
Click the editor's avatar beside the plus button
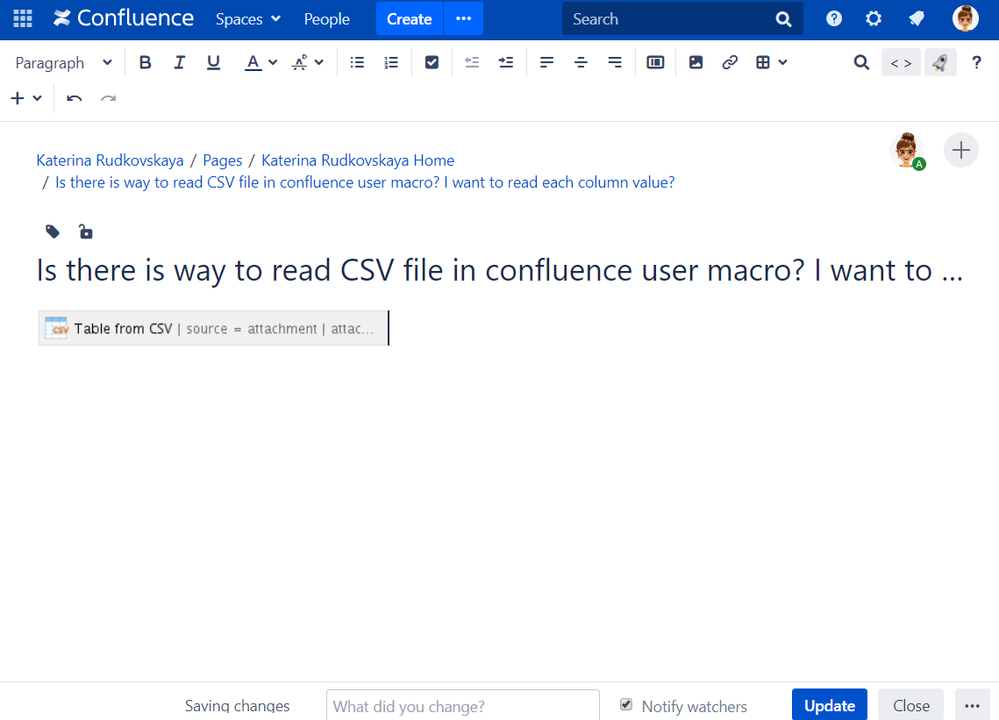pyautogui.click(x=907, y=151)
